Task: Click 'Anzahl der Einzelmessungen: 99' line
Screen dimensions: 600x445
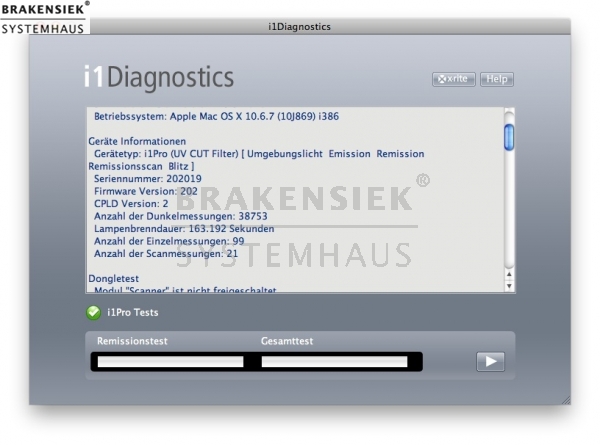Action: pos(169,241)
